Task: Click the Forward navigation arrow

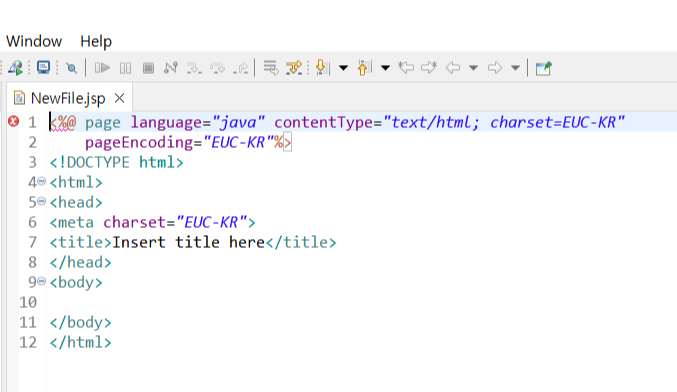Action: 495,67
